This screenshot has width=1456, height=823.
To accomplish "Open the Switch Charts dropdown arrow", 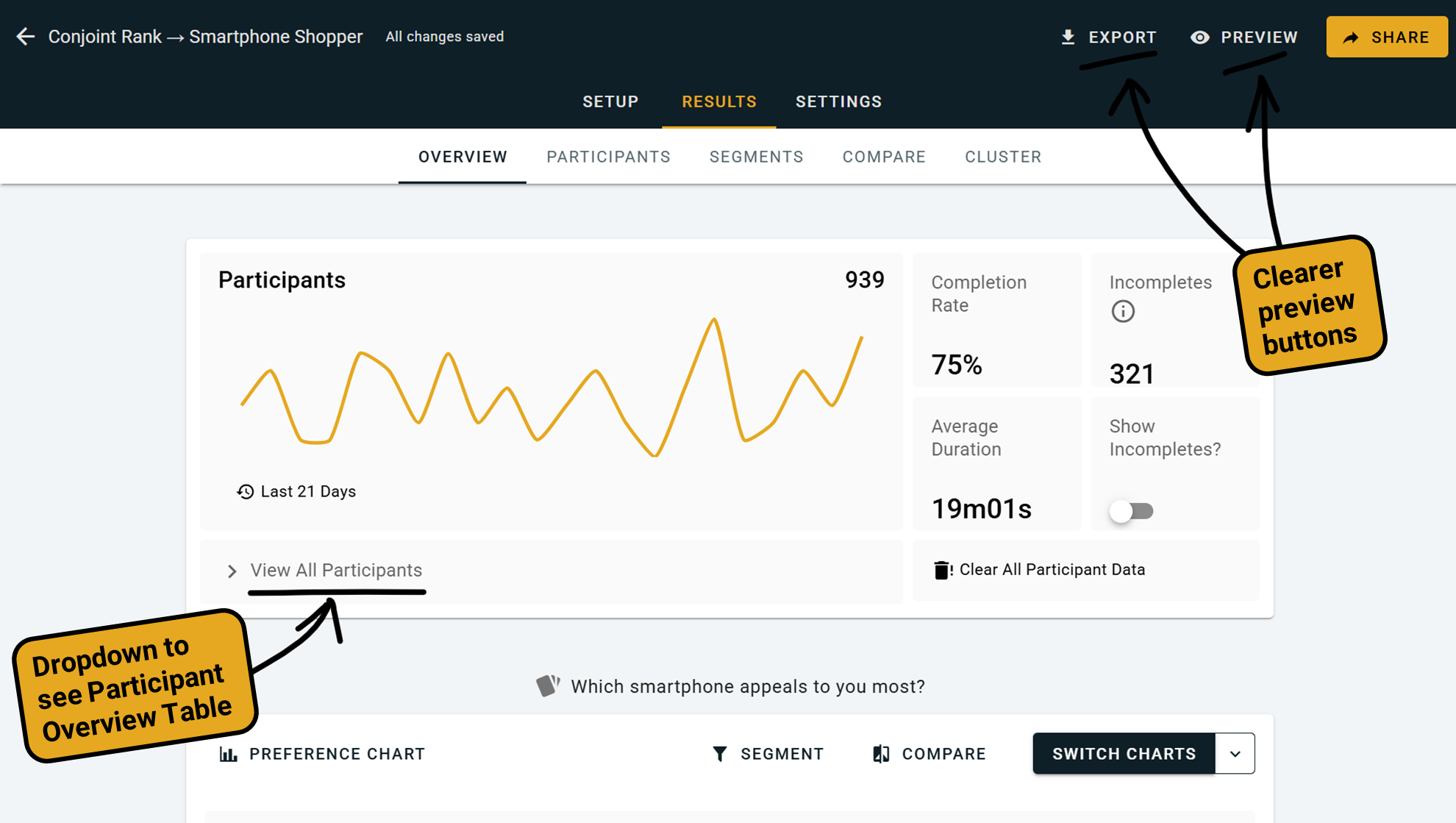I will point(1235,754).
